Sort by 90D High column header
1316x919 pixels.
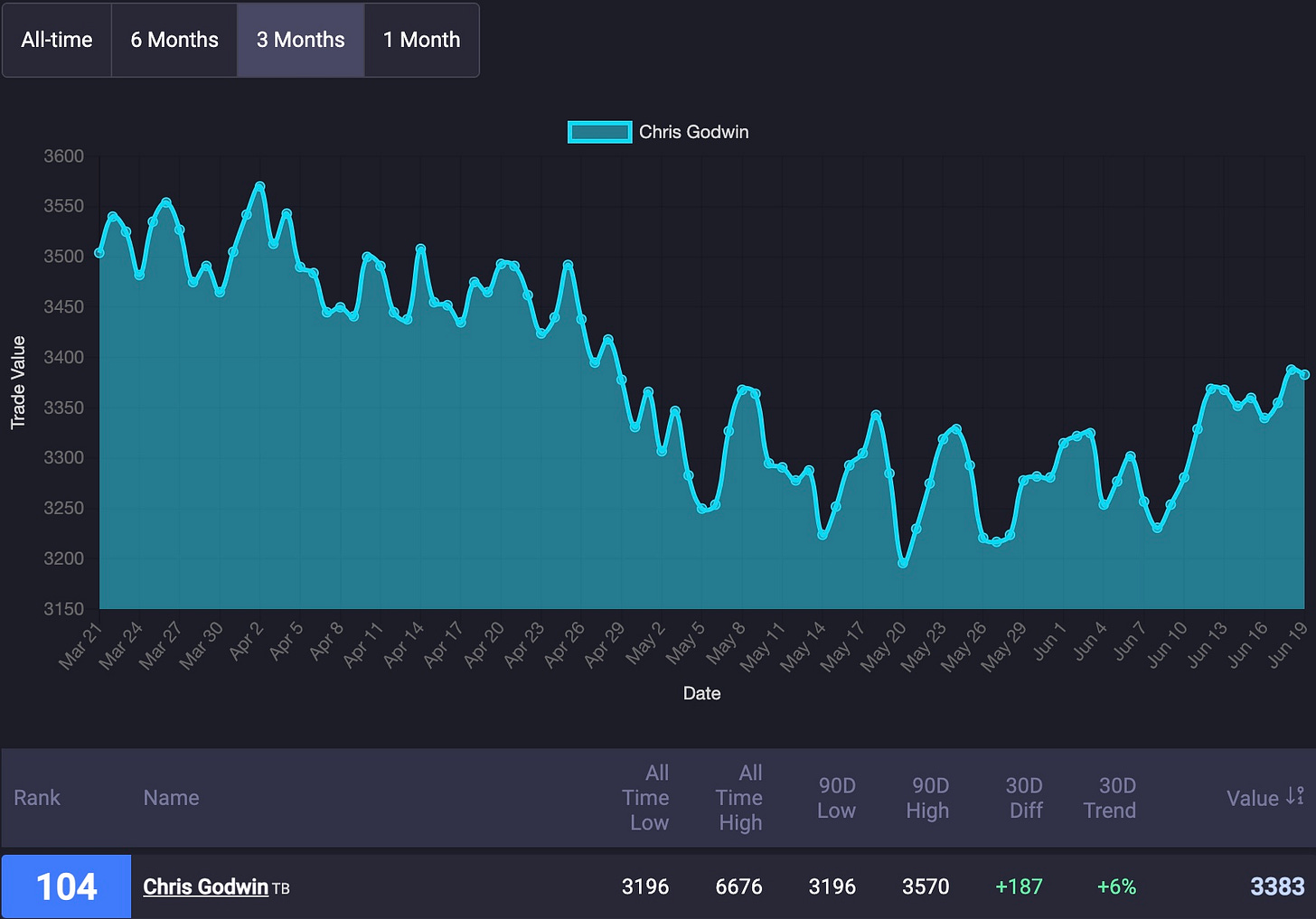click(928, 798)
